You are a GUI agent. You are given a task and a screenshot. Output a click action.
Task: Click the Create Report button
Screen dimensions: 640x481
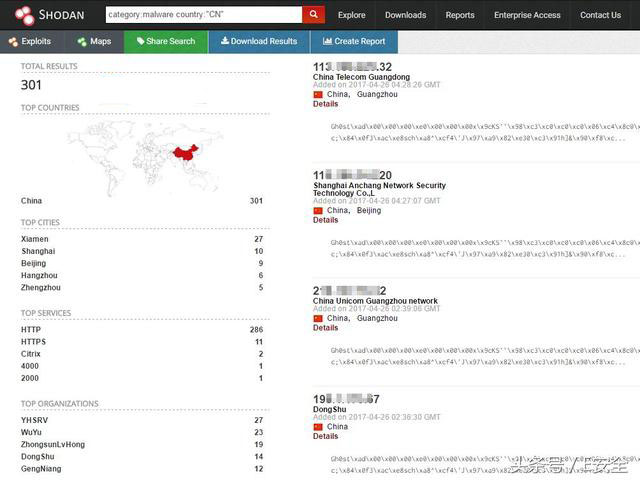click(x=354, y=42)
